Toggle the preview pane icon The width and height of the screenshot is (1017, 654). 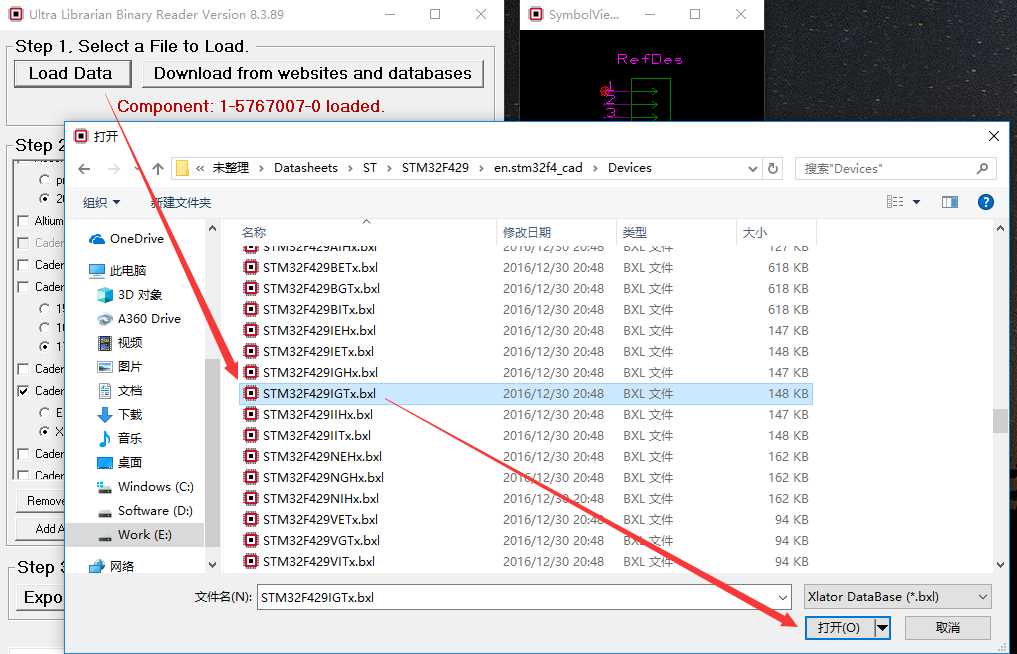(950, 202)
